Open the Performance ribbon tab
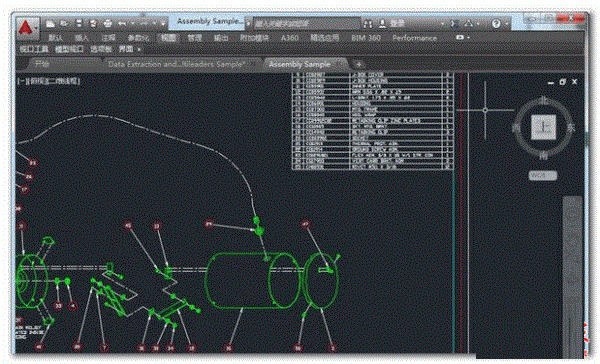Viewport: 600px width, 364px height. pyautogui.click(x=414, y=38)
